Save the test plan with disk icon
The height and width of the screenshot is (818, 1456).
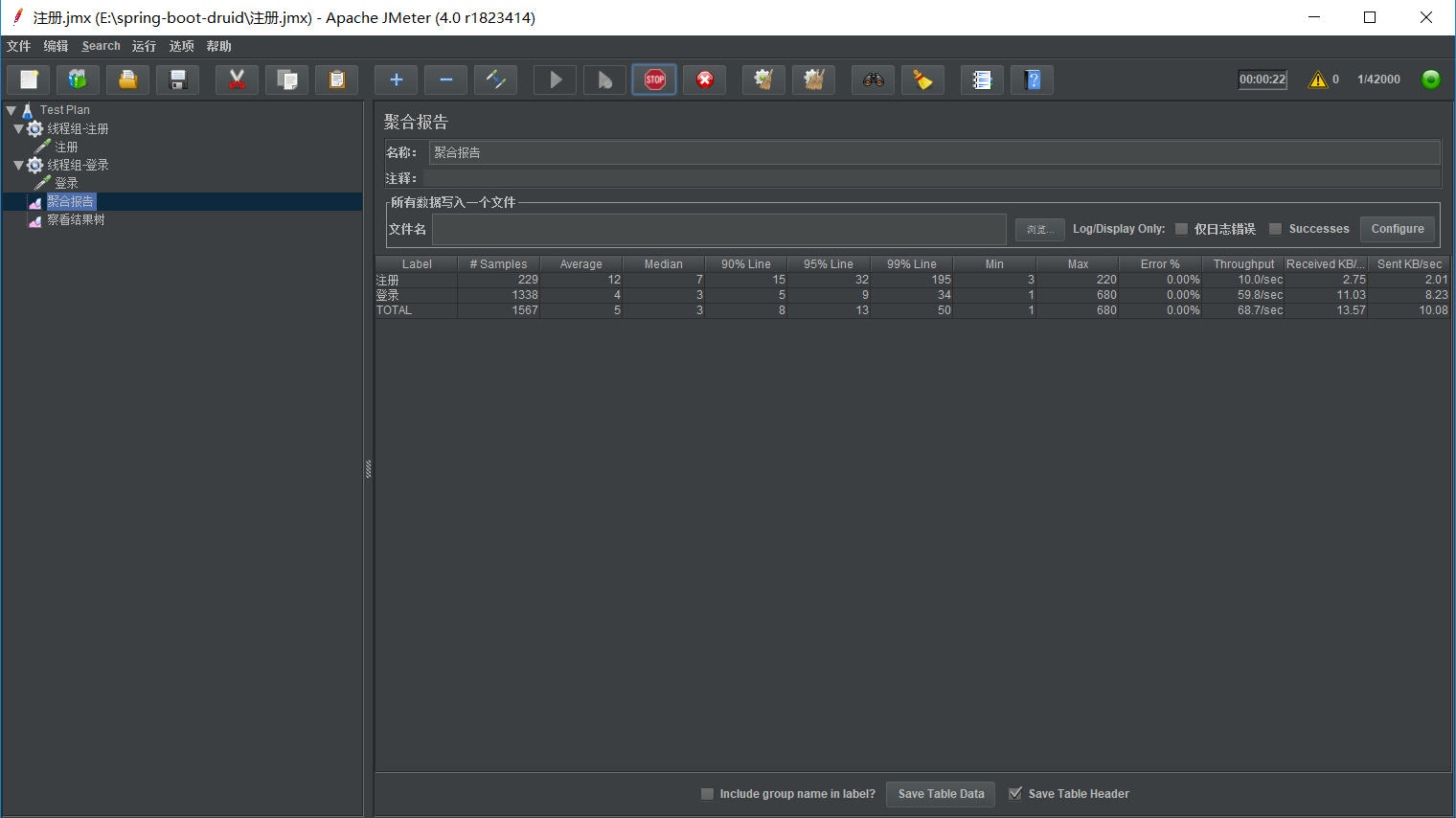point(178,80)
